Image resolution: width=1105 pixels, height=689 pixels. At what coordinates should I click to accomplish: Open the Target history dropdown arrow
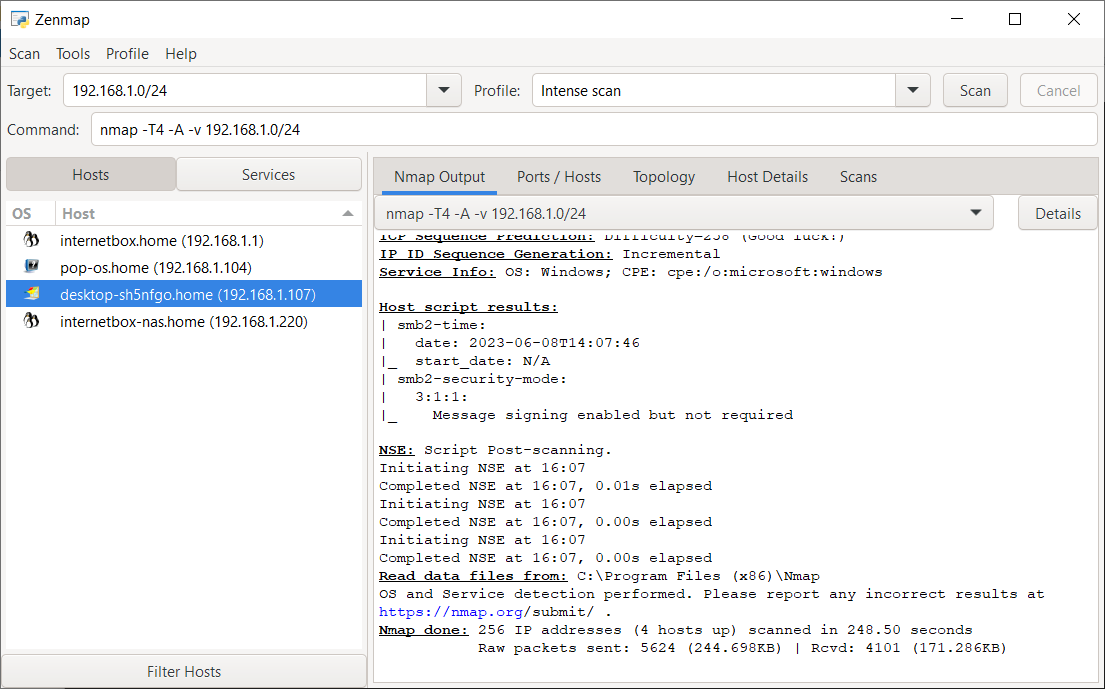tap(444, 90)
